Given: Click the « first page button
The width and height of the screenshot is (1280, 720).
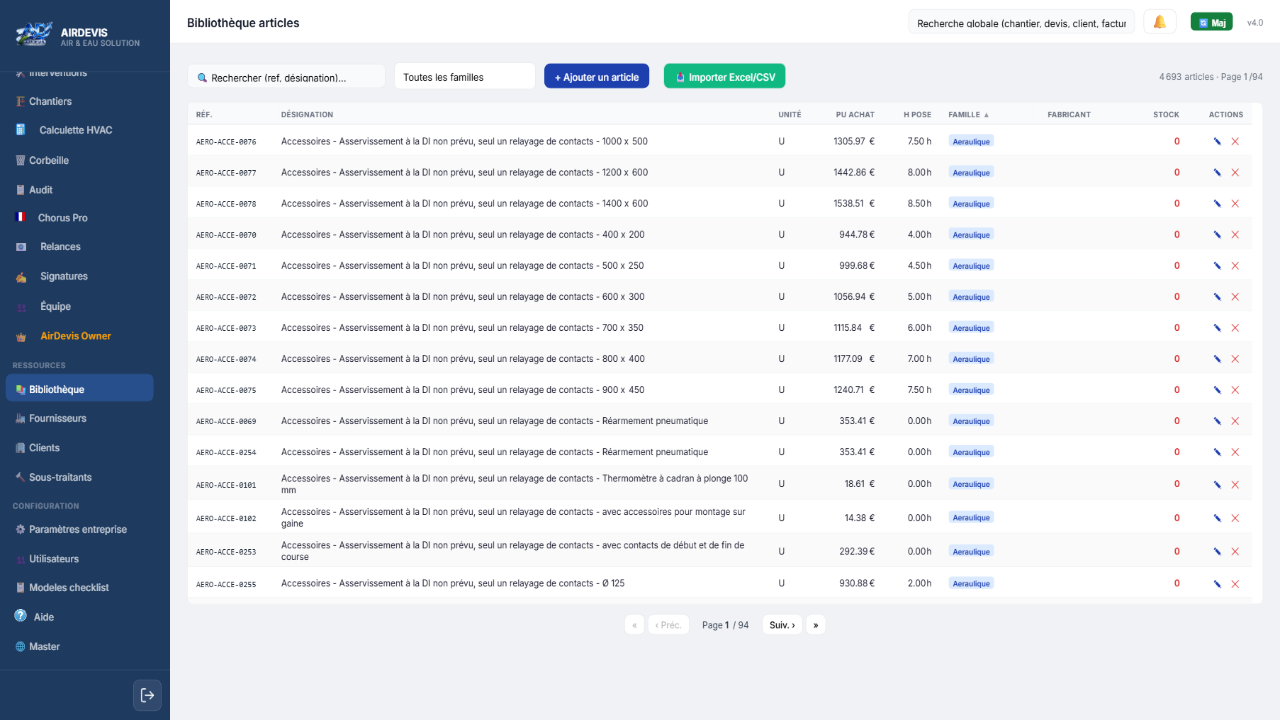Looking at the screenshot, I should (x=634, y=625).
